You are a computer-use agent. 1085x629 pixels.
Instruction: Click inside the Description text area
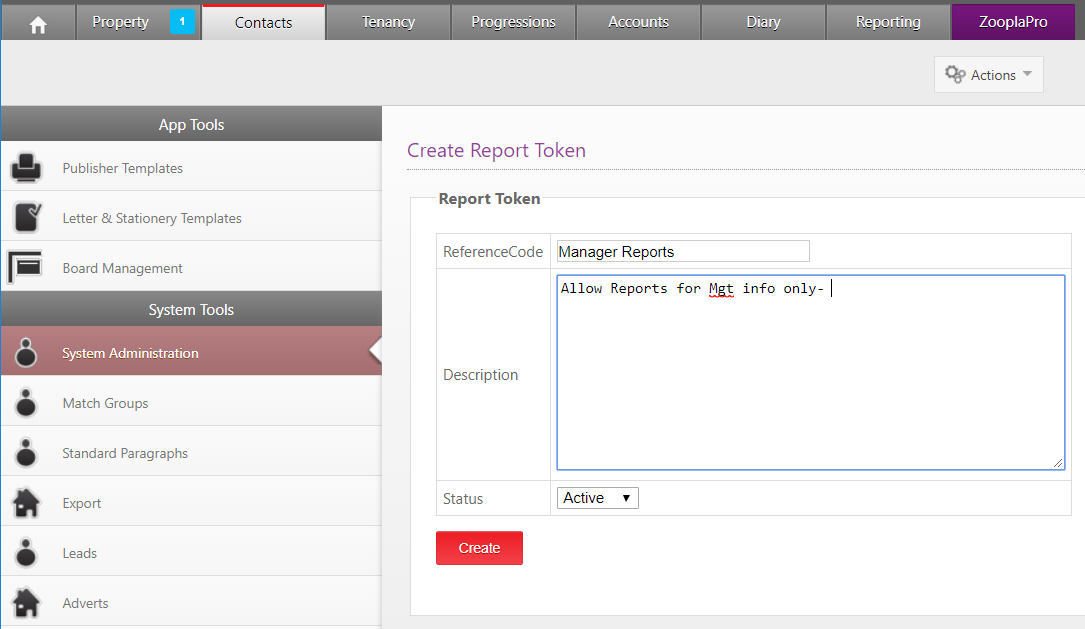click(810, 372)
